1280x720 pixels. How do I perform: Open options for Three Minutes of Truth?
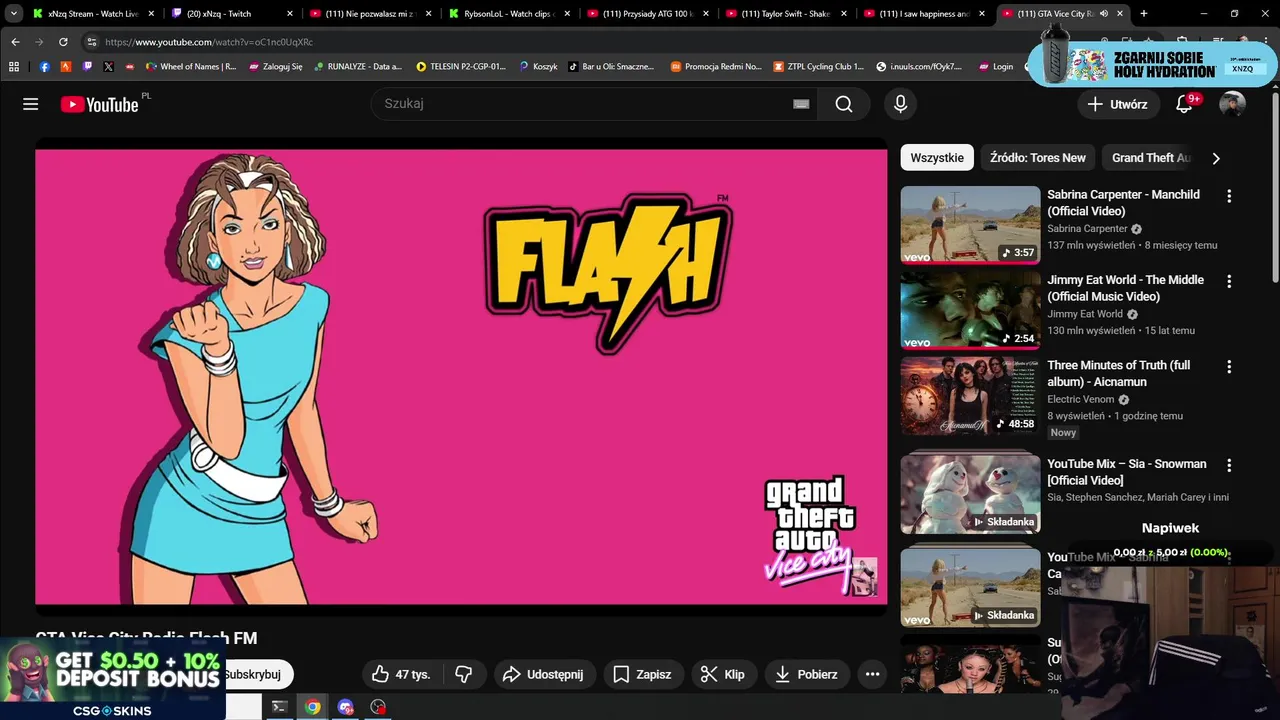pos(1229,367)
